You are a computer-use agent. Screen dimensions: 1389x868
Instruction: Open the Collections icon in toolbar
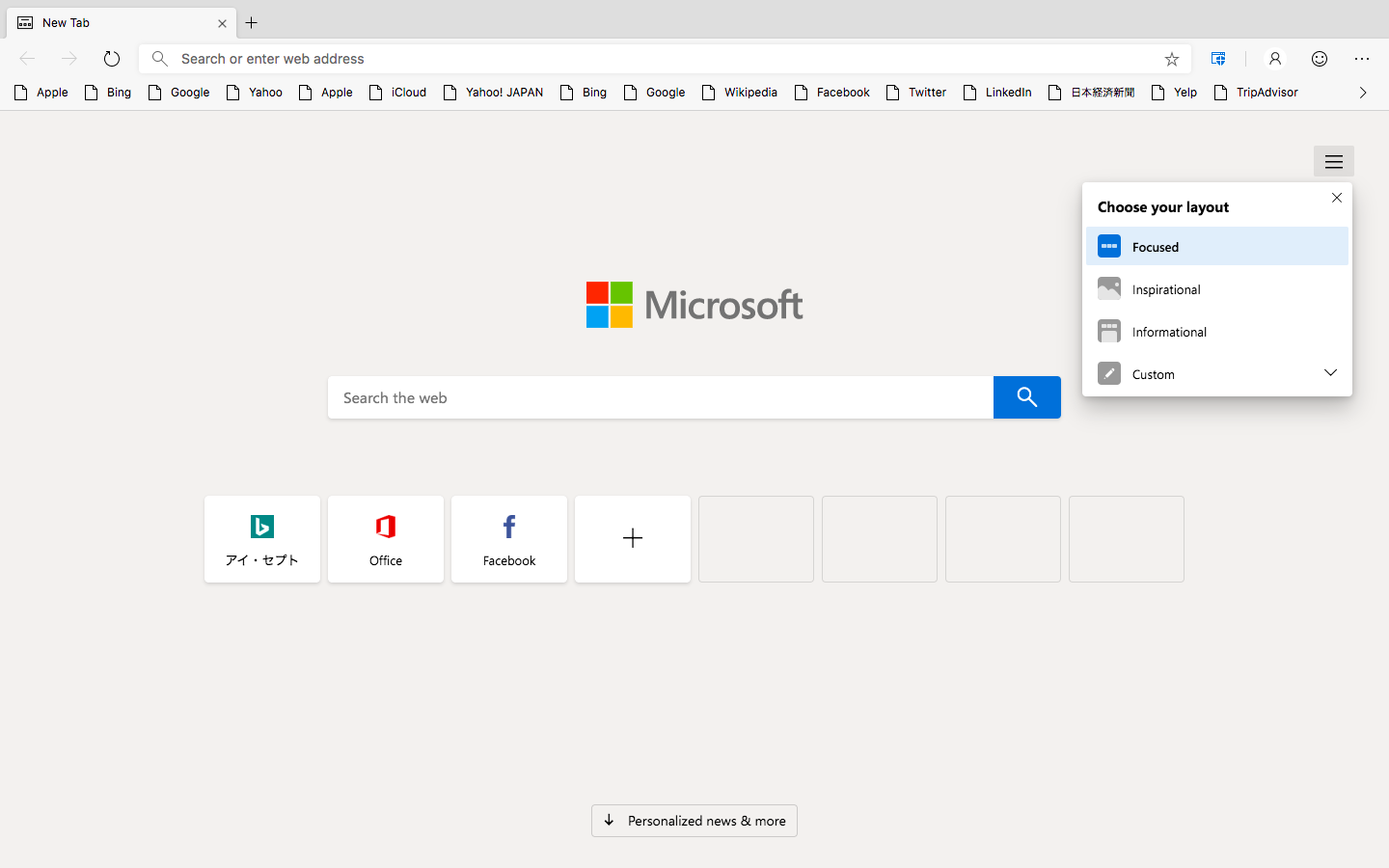point(1218,59)
